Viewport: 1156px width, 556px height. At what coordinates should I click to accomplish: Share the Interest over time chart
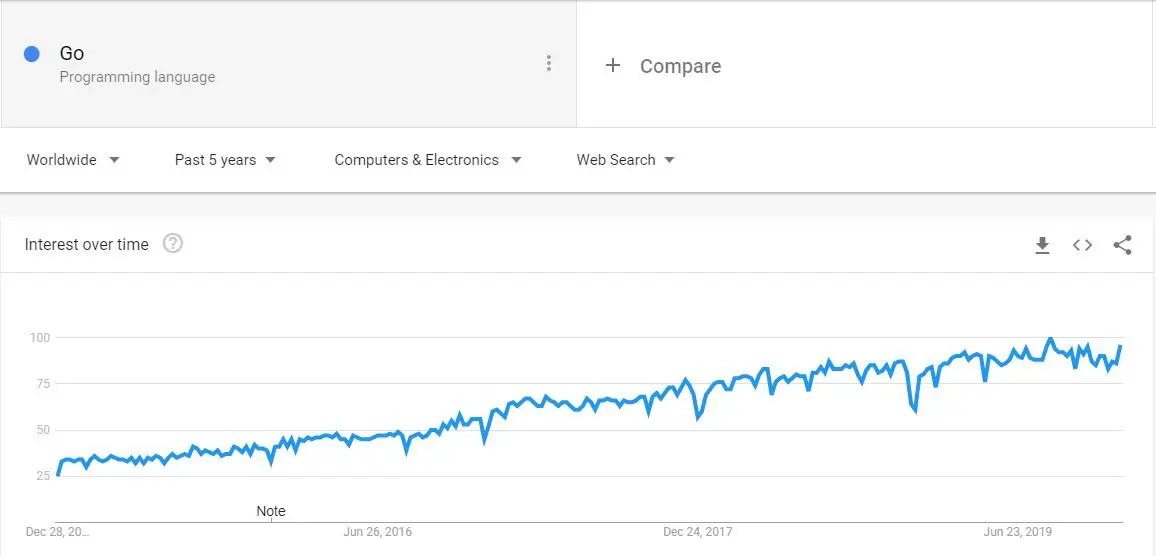click(x=1122, y=245)
